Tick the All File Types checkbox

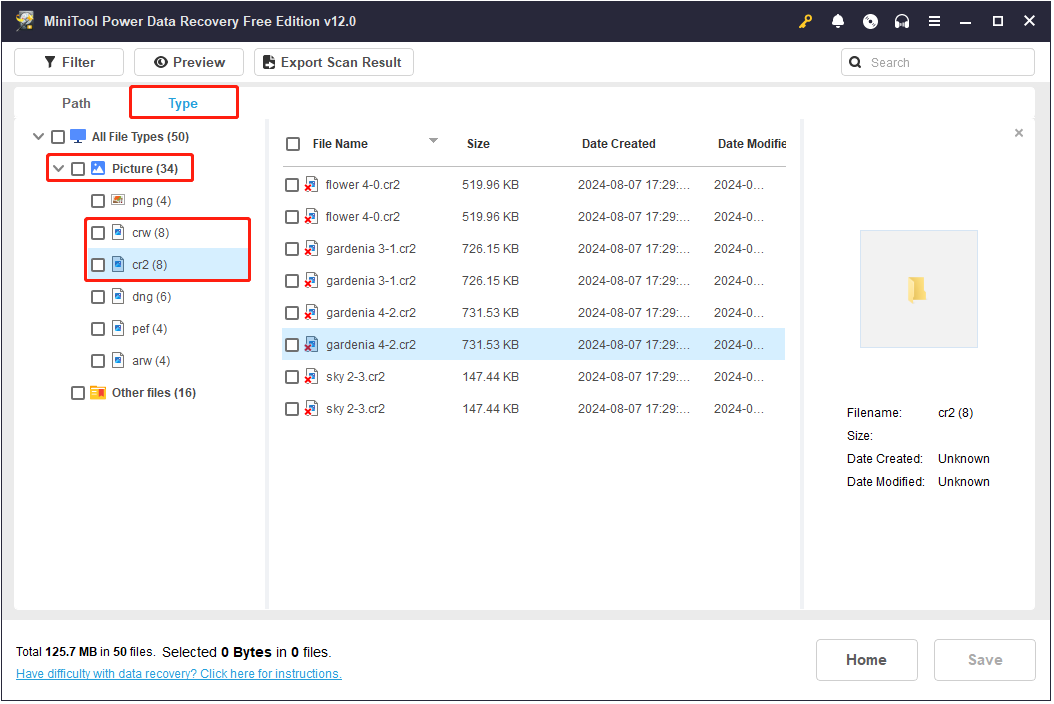(58, 137)
